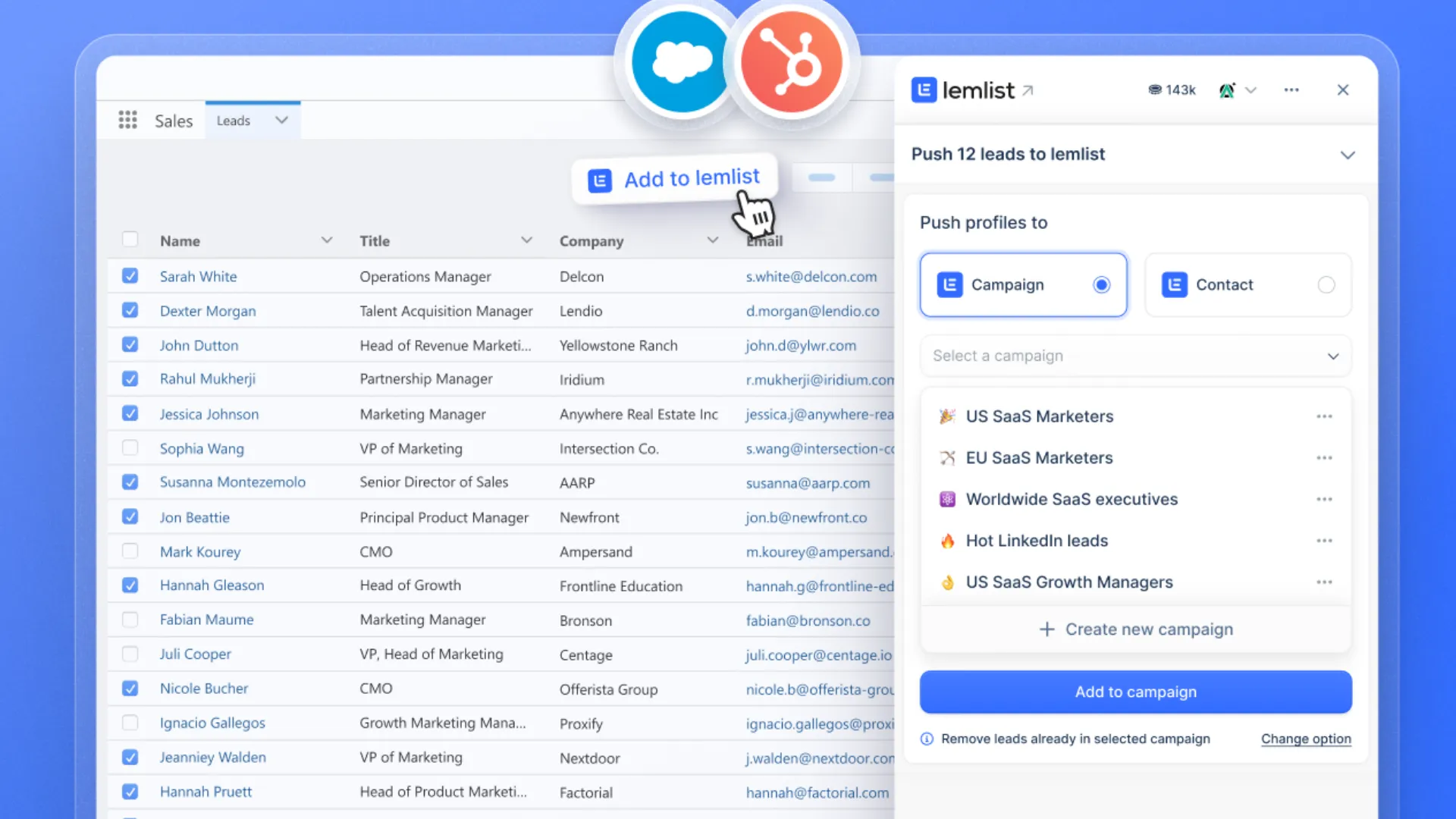The height and width of the screenshot is (819, 1456).
Task: Click the fire emoji of Hot LinkedIn leads
Action: coord(947,541)
